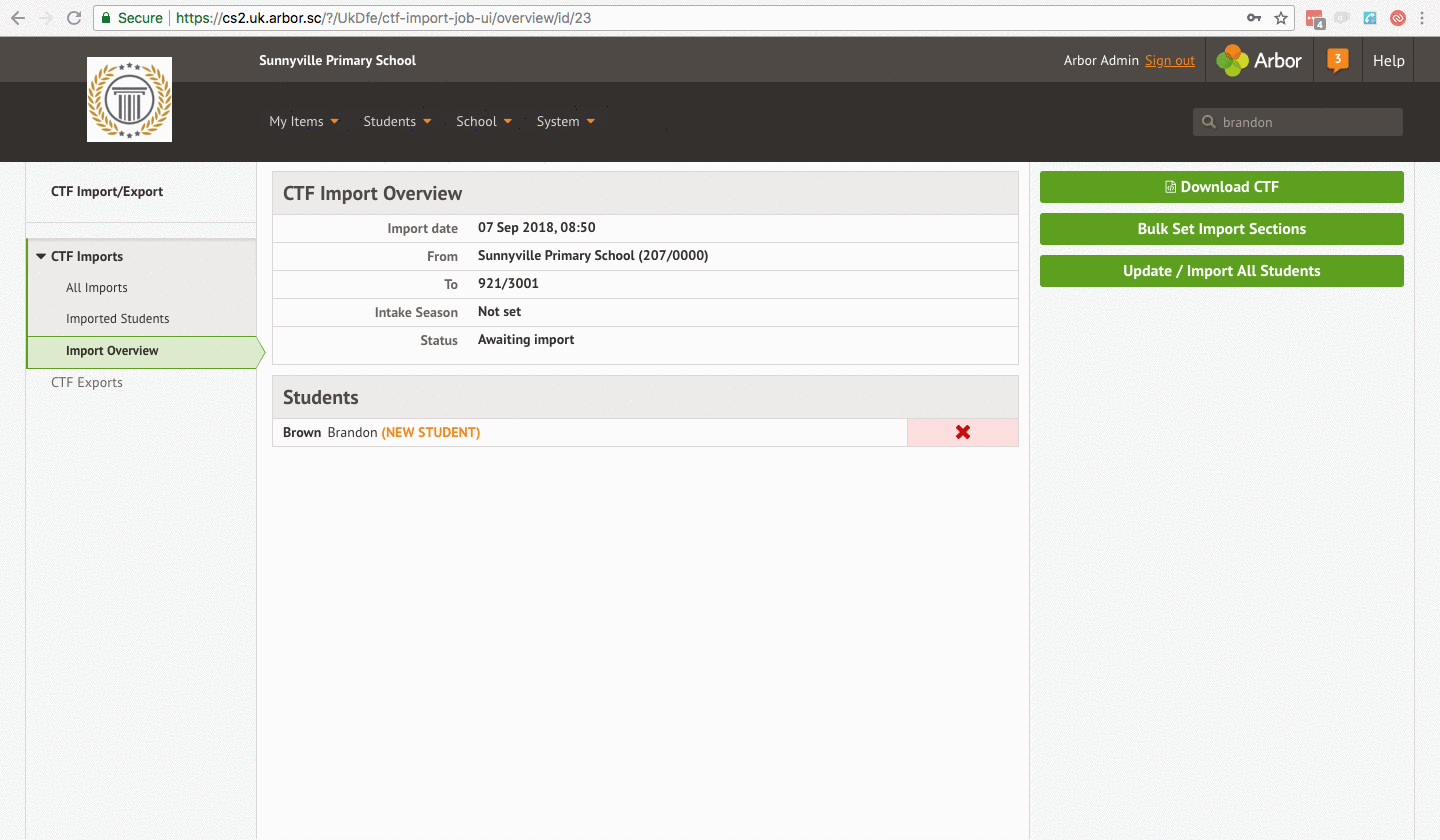Click the key icon in address bar
This screenshot has height=840, width=1440.
(x=1254, y=18)
